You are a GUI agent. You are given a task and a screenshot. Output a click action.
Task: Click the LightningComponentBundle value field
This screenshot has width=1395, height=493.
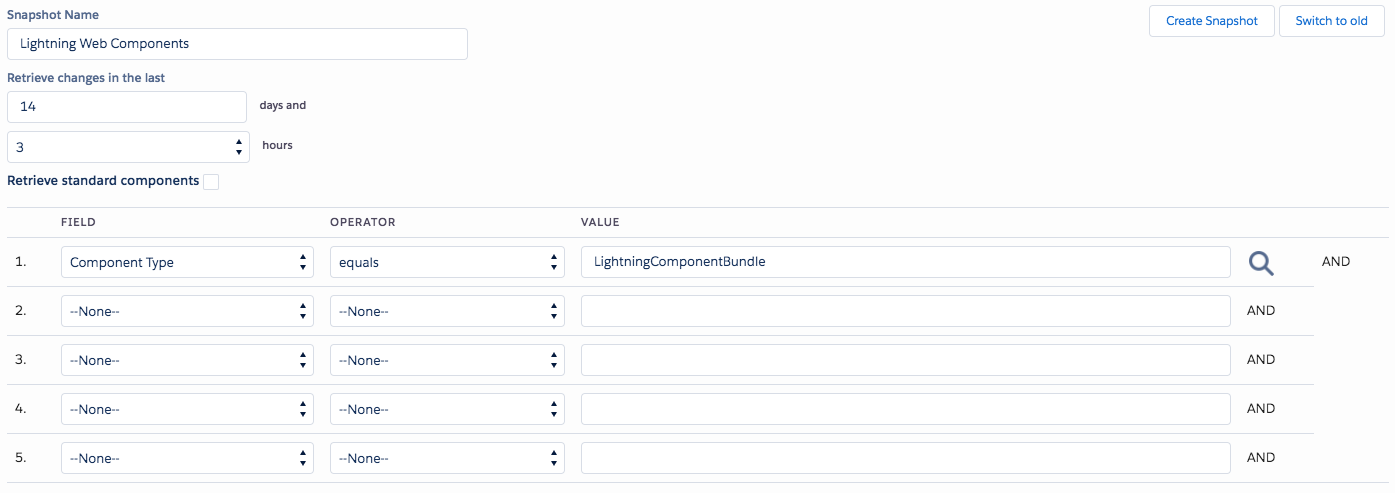coord(906,262)
